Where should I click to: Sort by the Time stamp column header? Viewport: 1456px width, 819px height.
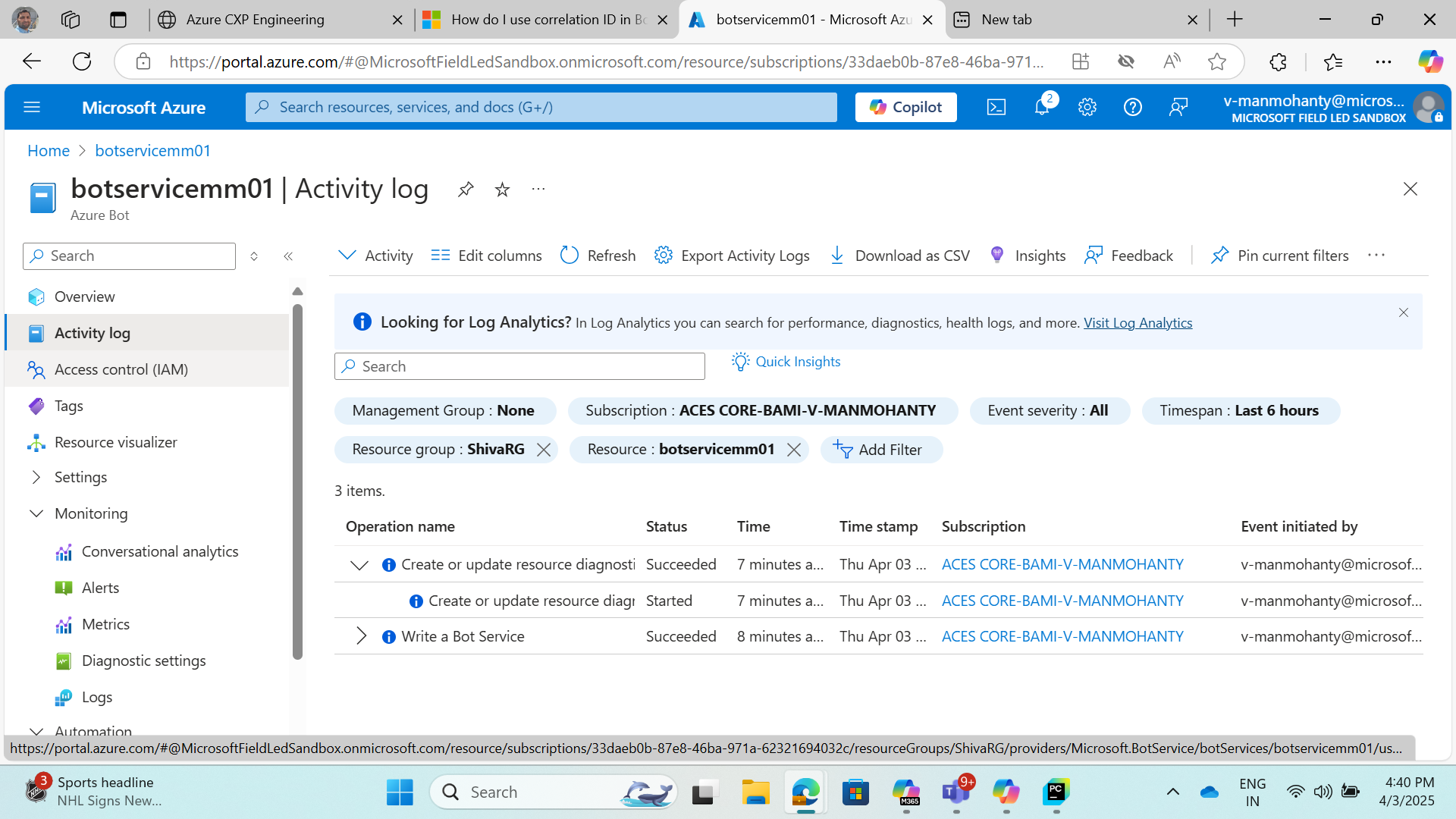878,526
